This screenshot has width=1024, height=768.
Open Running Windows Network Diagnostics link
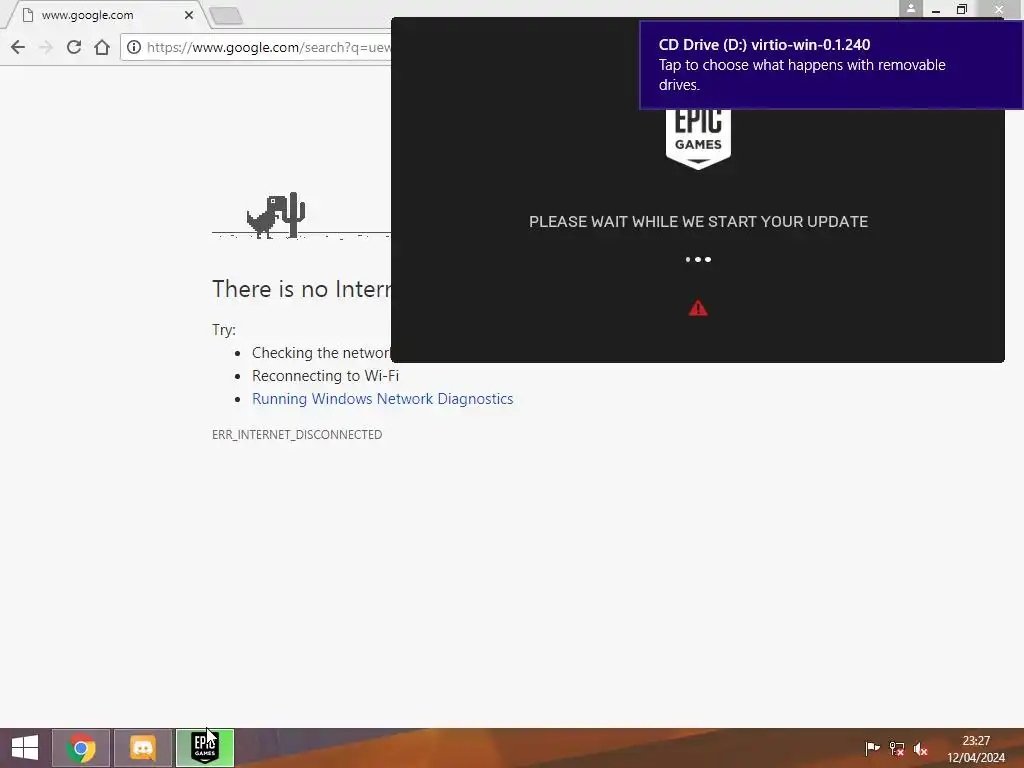(383, 398)
